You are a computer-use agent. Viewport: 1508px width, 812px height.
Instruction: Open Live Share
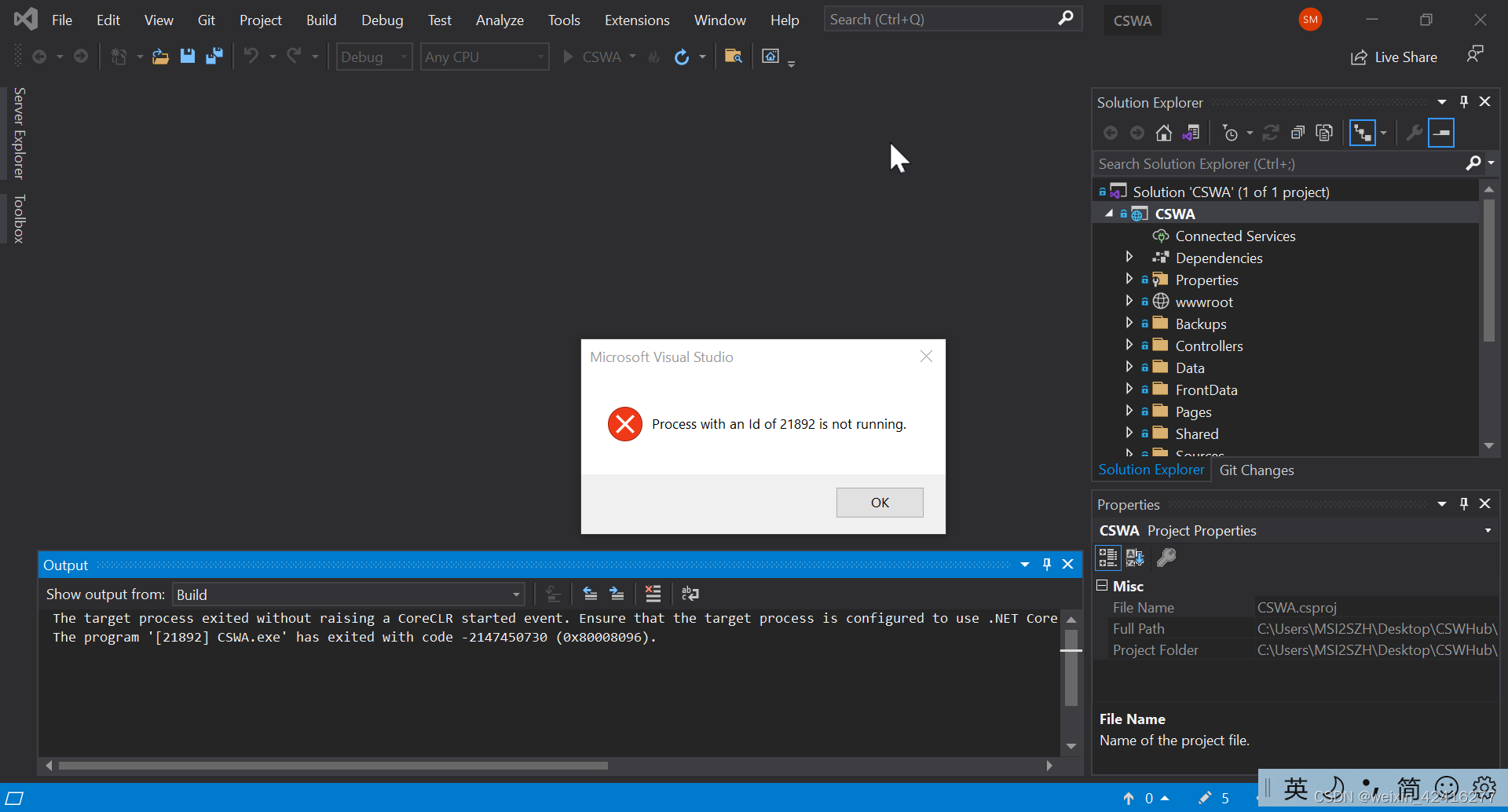click(x=1394, y=57)
